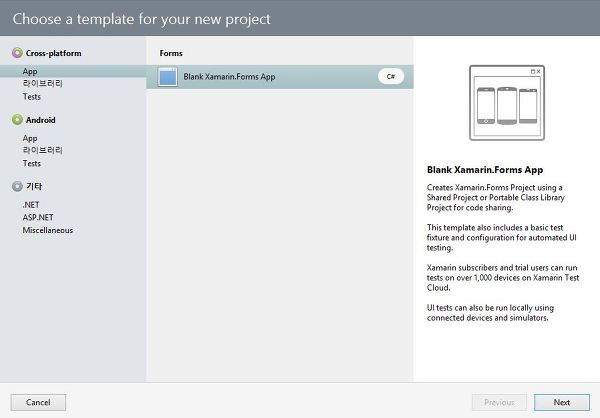The width and height of the screenshot is (600, 418).
Task: Click the gray 기타 category icon
Action: (x=17, y=186)
